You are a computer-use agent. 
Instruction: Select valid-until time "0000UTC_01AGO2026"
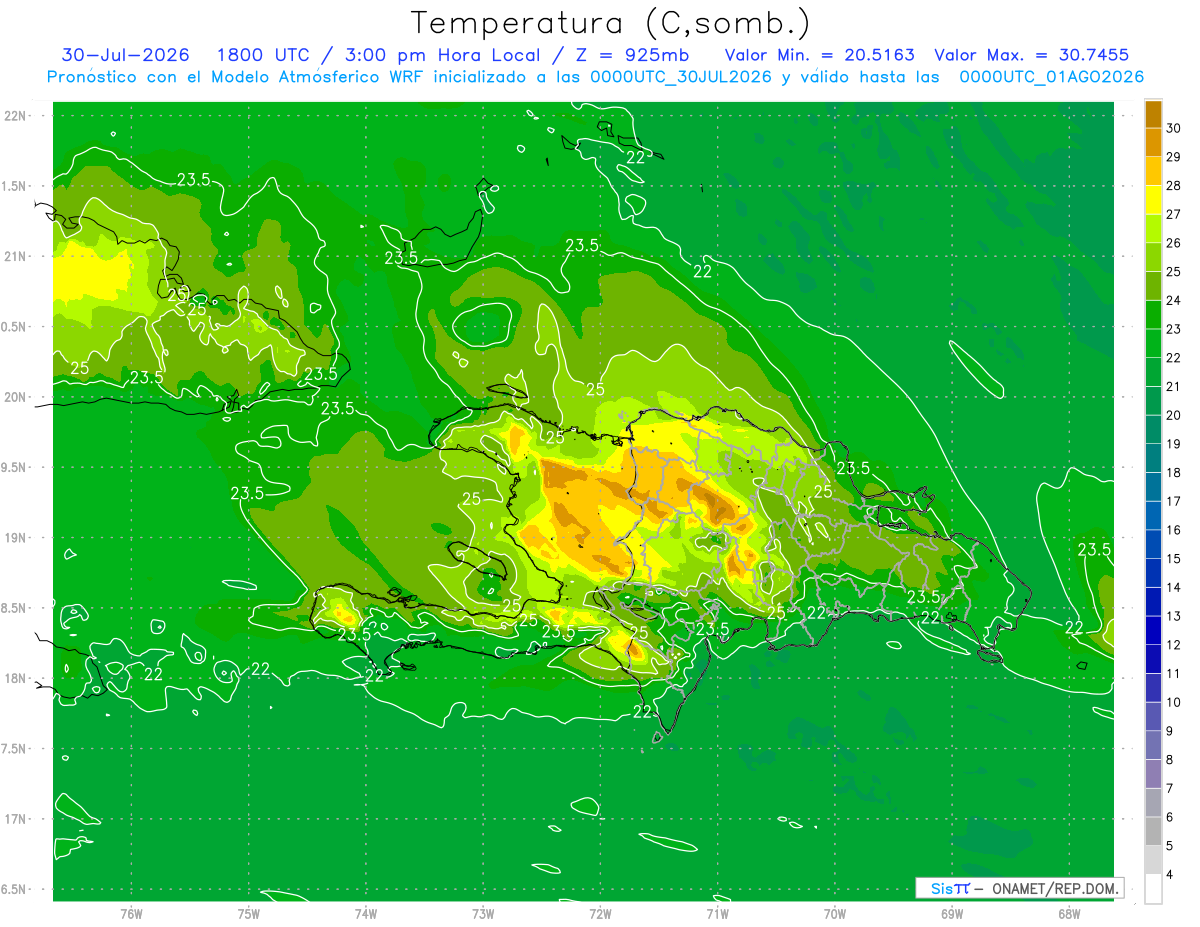tap(1051, 77)
